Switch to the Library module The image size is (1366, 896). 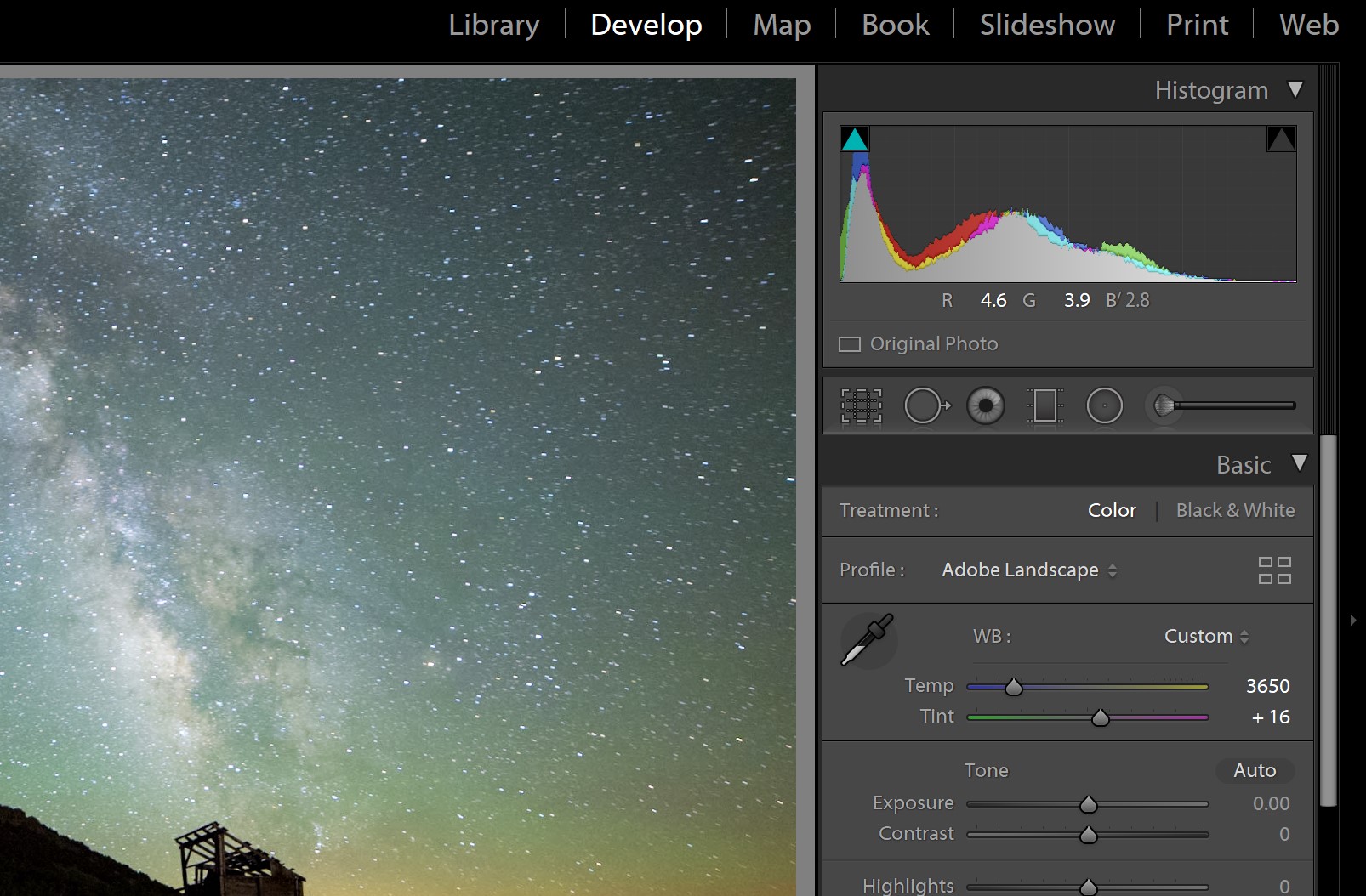[493, 24]
